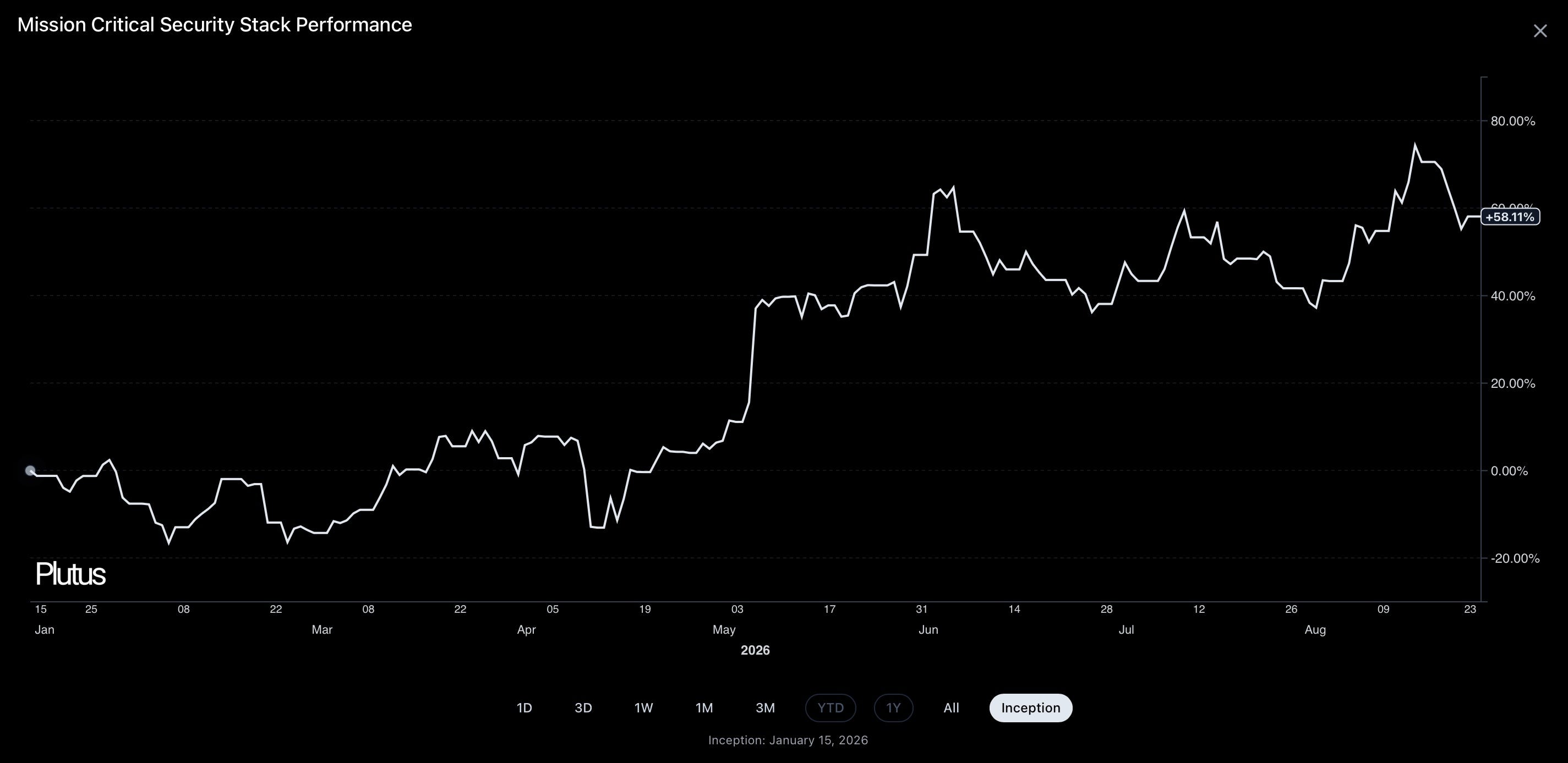Click the 09 date tick label
The width and height of the screenshot is (1568, 763).
point(1384,609)
